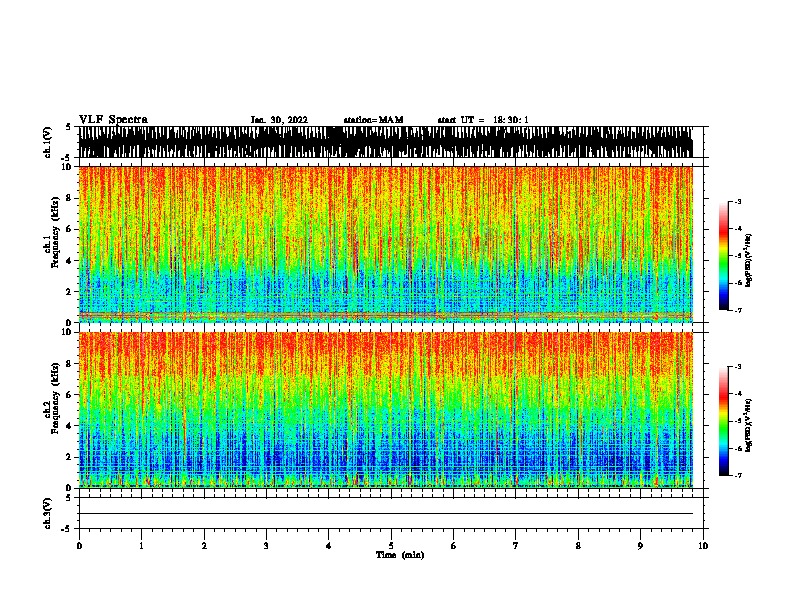Click the "4" kHz tick on ch.1 frequency axis
Viewport: 792px width, 612px height.
click(70, 261)
